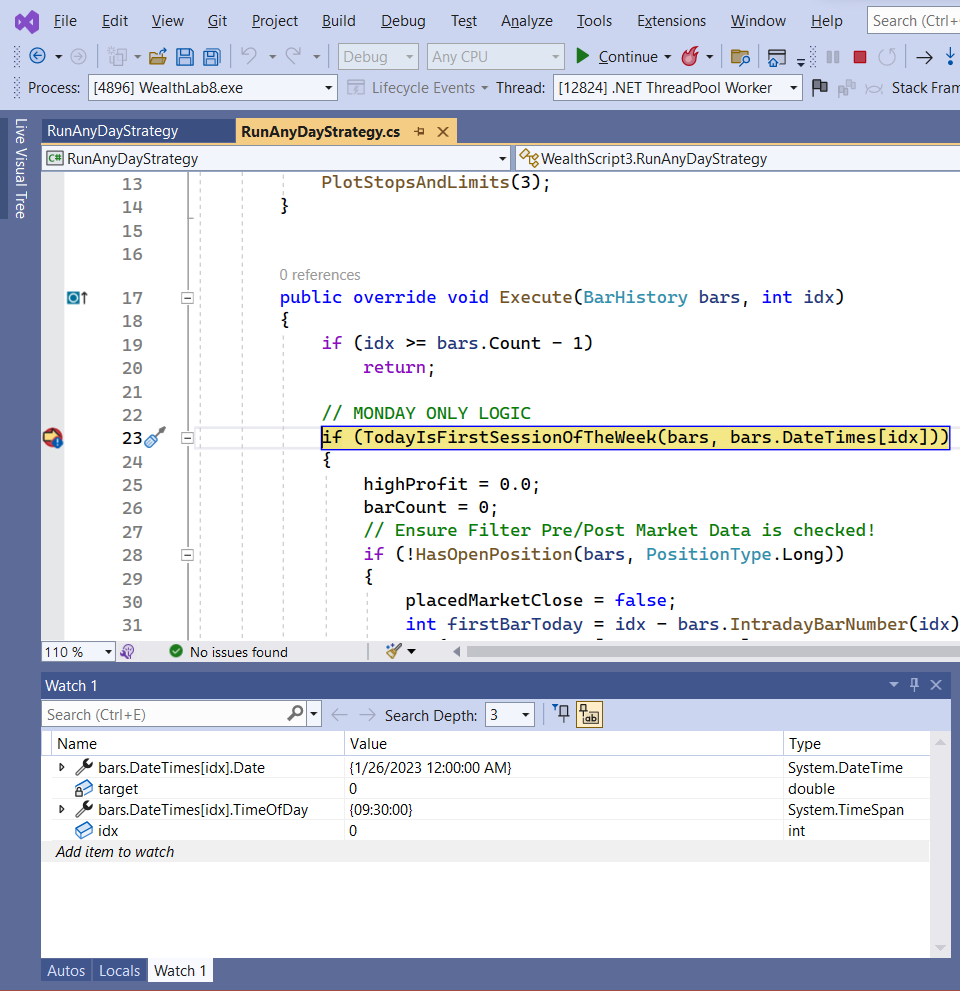Click the green Continue debugging button
The image size is (960, 991).
(x=583, y=57)
